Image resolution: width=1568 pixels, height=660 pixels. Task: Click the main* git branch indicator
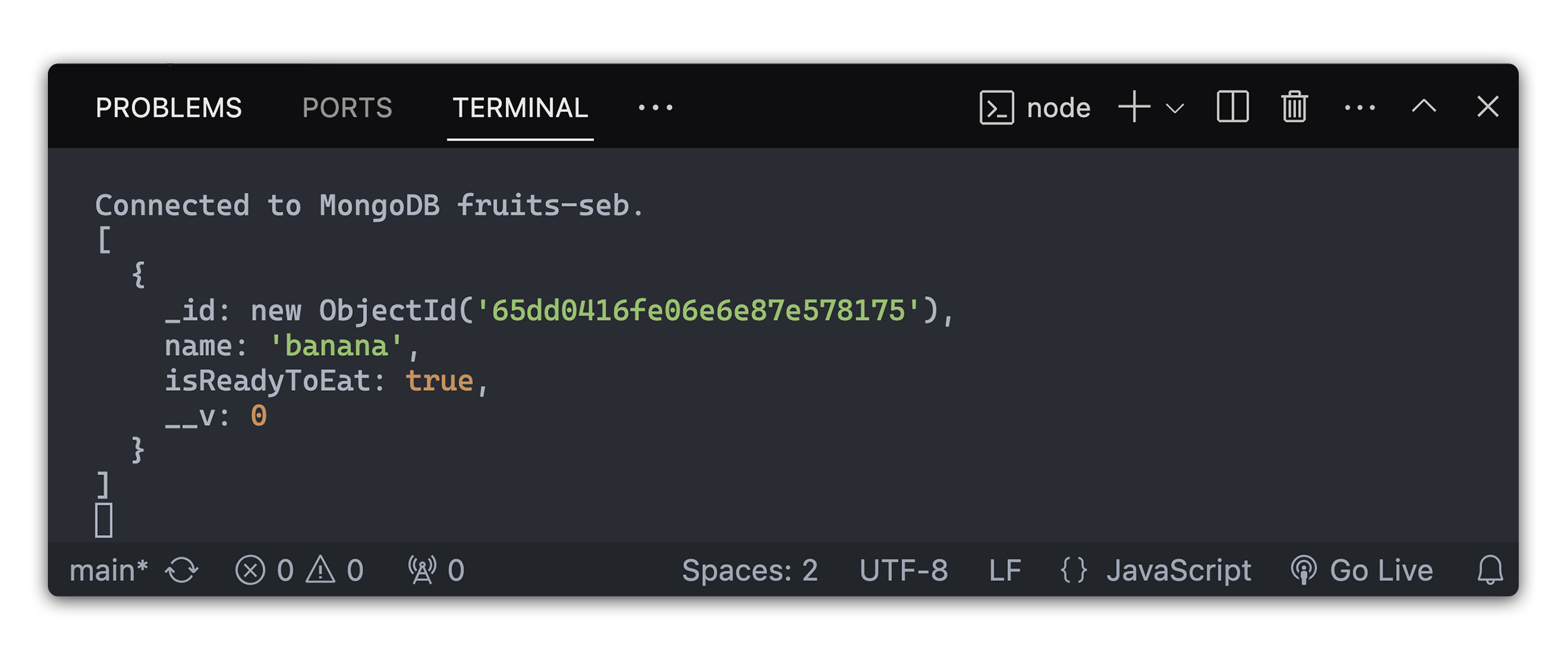[x=108, y=571]
